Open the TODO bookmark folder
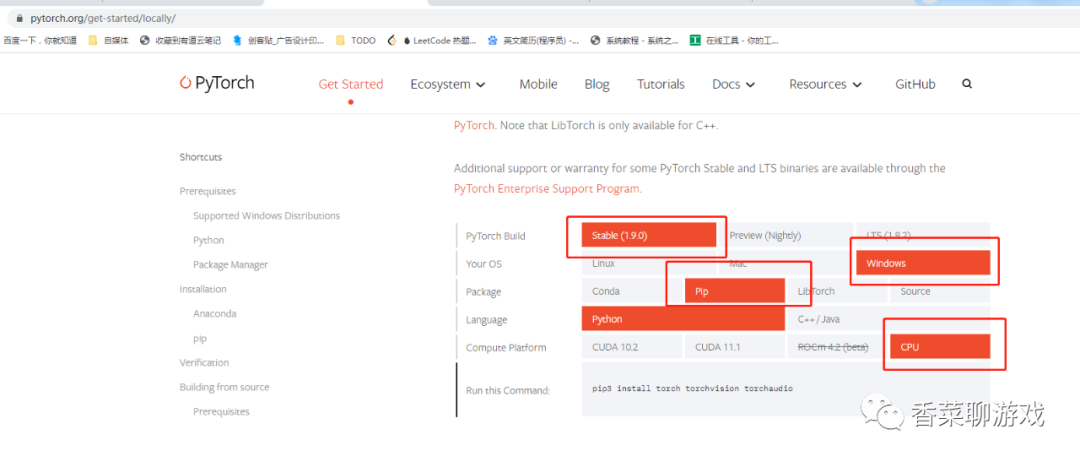 [356, 41]
